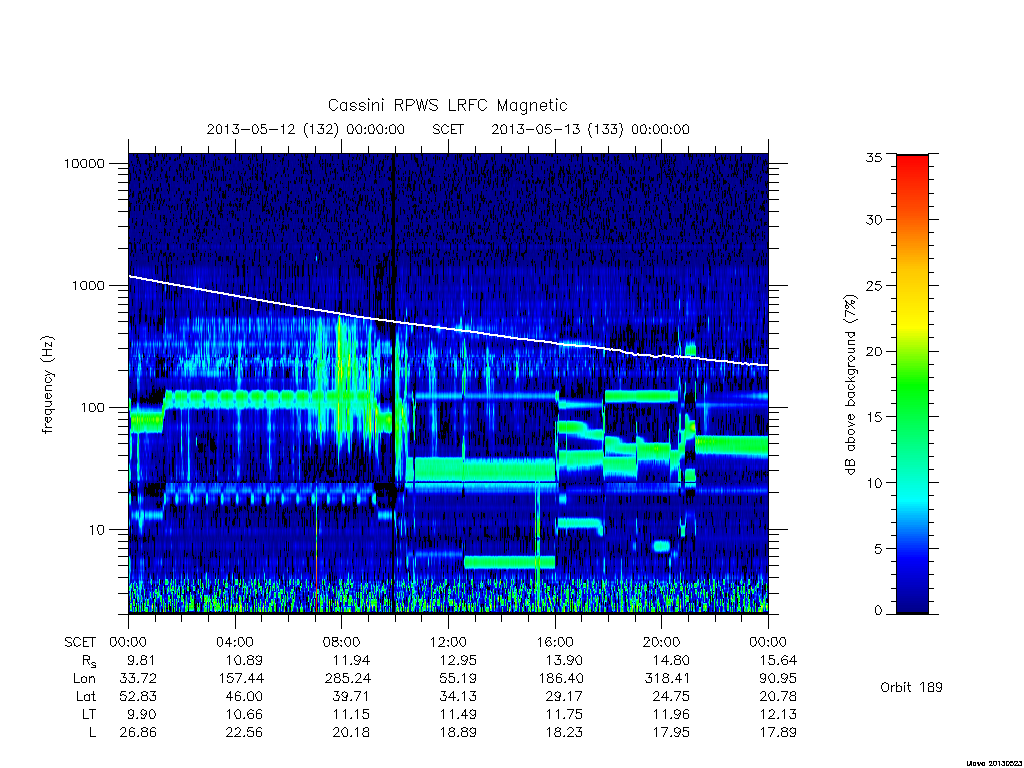
Task: Click the Lat value 52.83
Action: click(138, 696)
